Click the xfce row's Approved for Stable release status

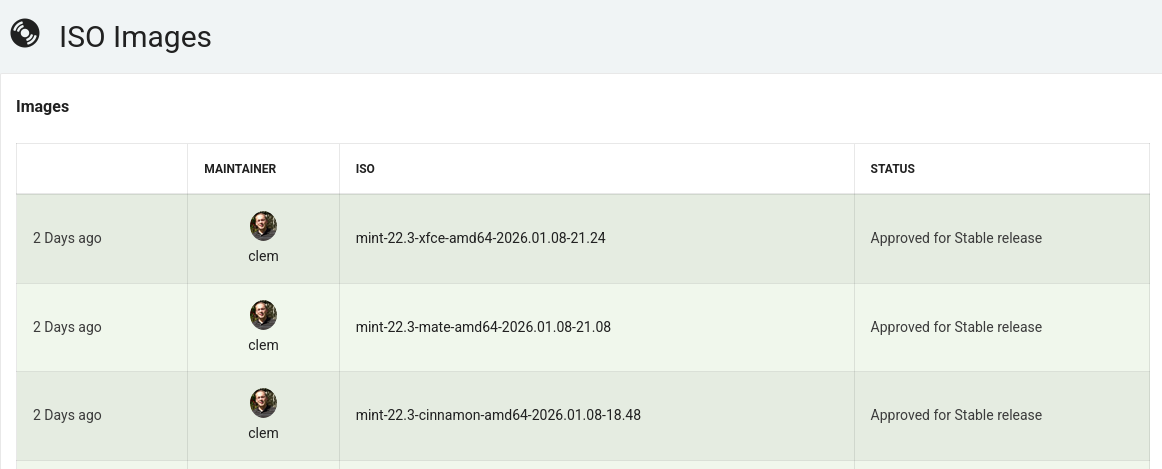pos(956,238)
